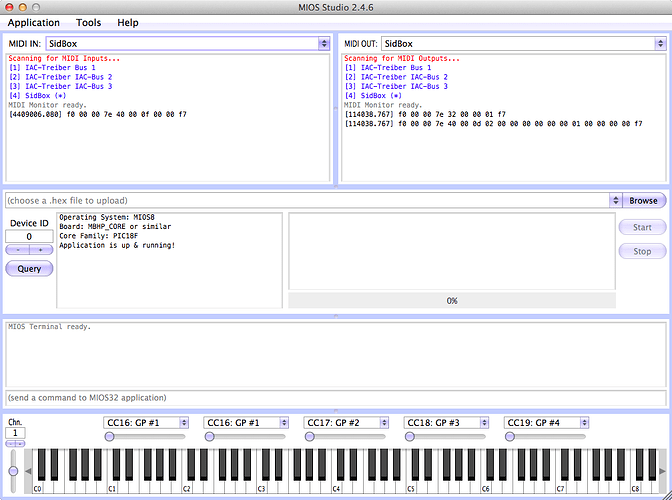Click 'Board: MBHP_CORE or similar' text
672x500 pixels.
point(115,227)
